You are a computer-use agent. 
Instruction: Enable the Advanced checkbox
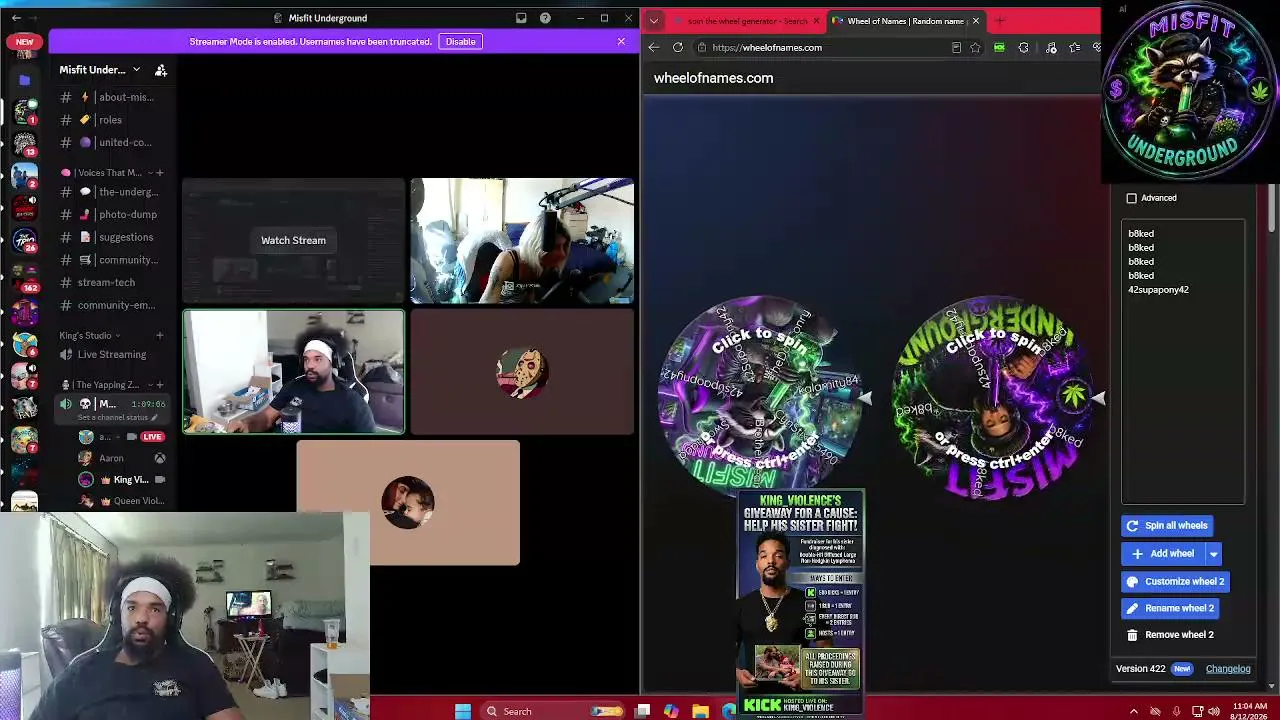tap(1132, 198)
